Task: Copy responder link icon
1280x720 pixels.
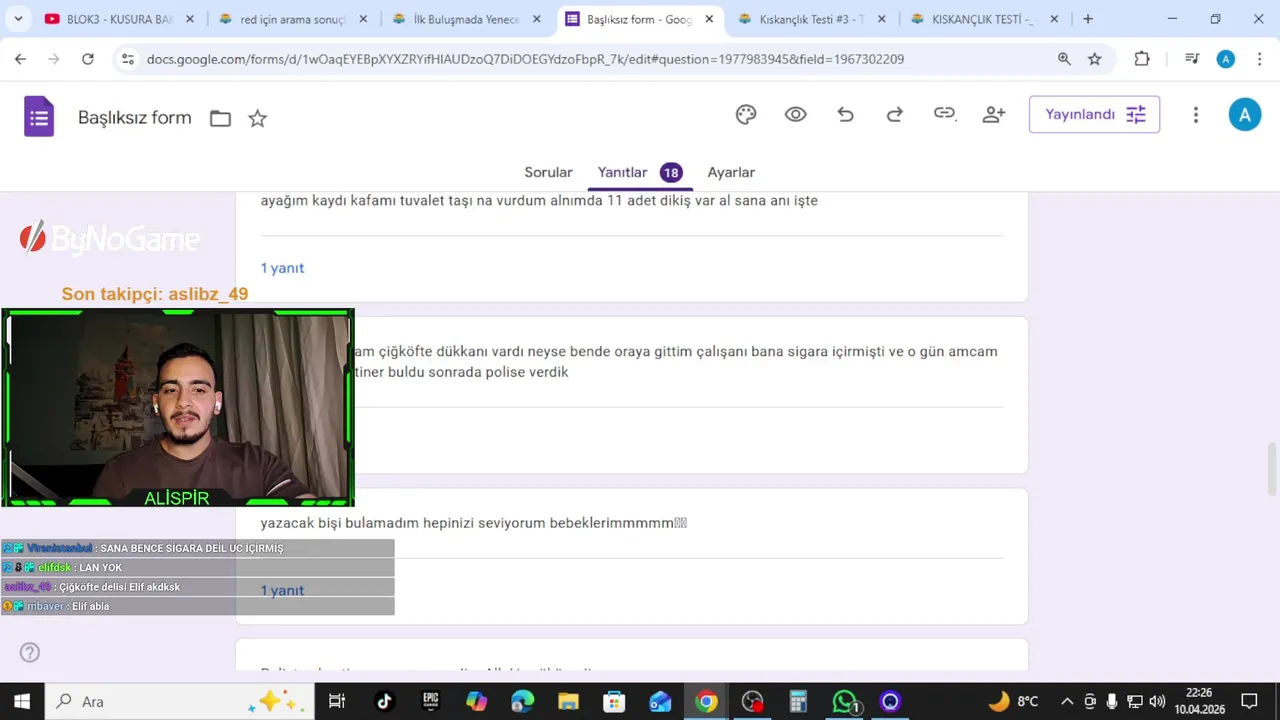Action: (945, 114)
